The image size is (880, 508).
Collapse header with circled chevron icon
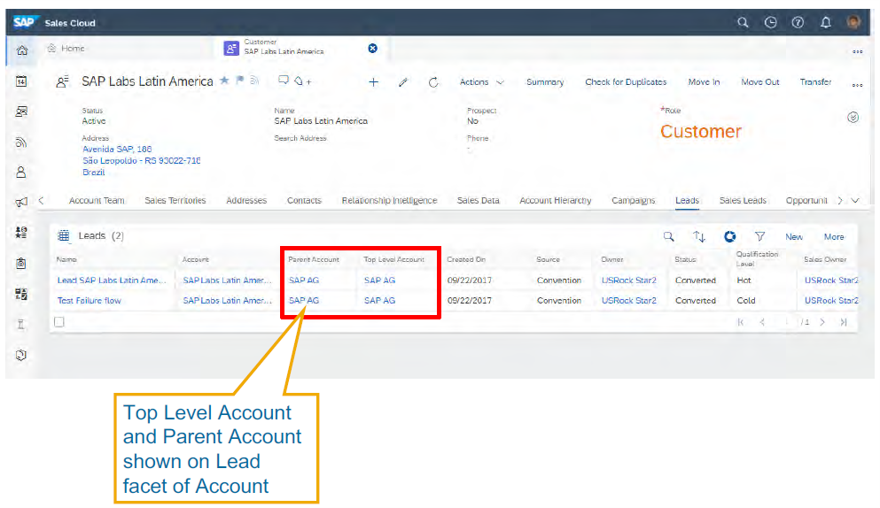tap(852, 117)
